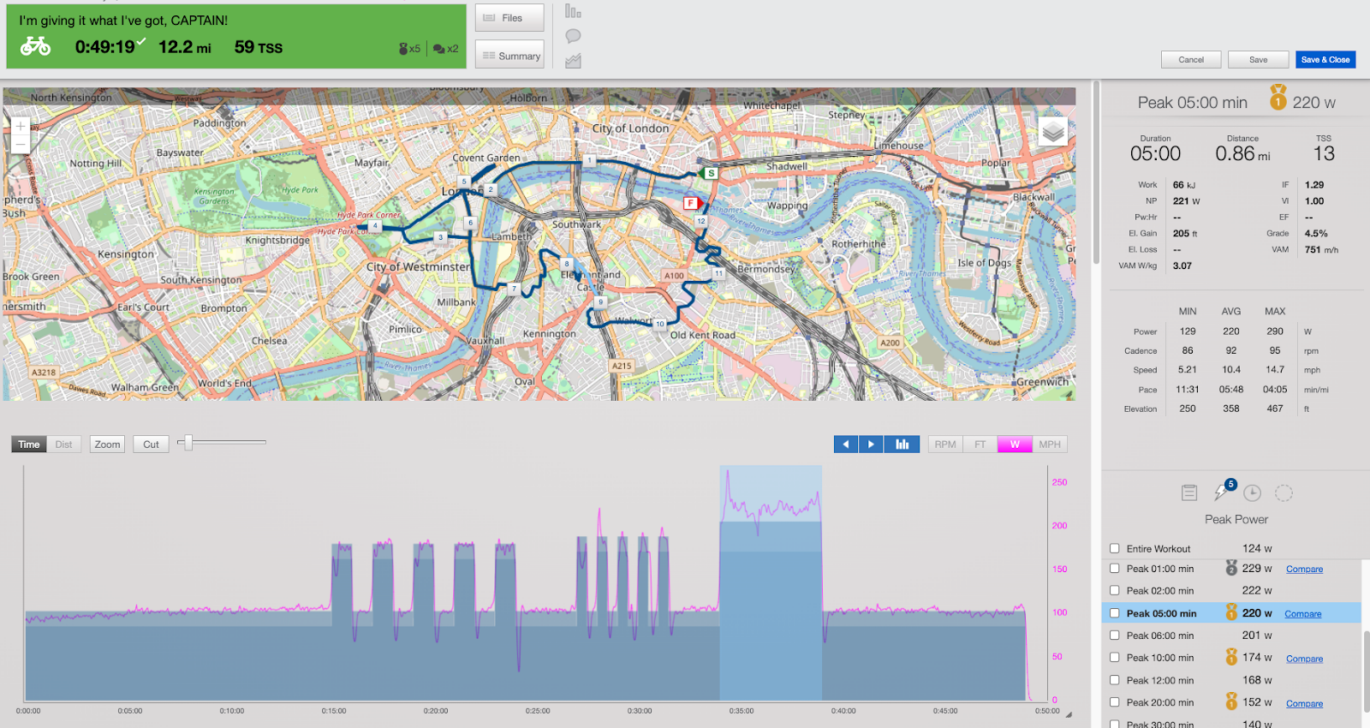Viewport: 1370px width, 728px height.
Task: Open the workout notes clipboard icon
Action: 1189,491
